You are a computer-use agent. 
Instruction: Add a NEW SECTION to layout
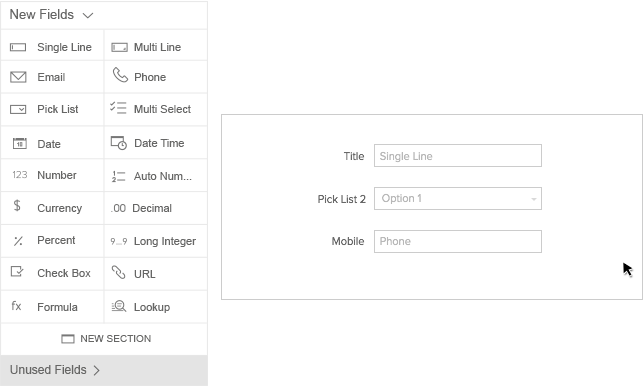tap(106, 339)
